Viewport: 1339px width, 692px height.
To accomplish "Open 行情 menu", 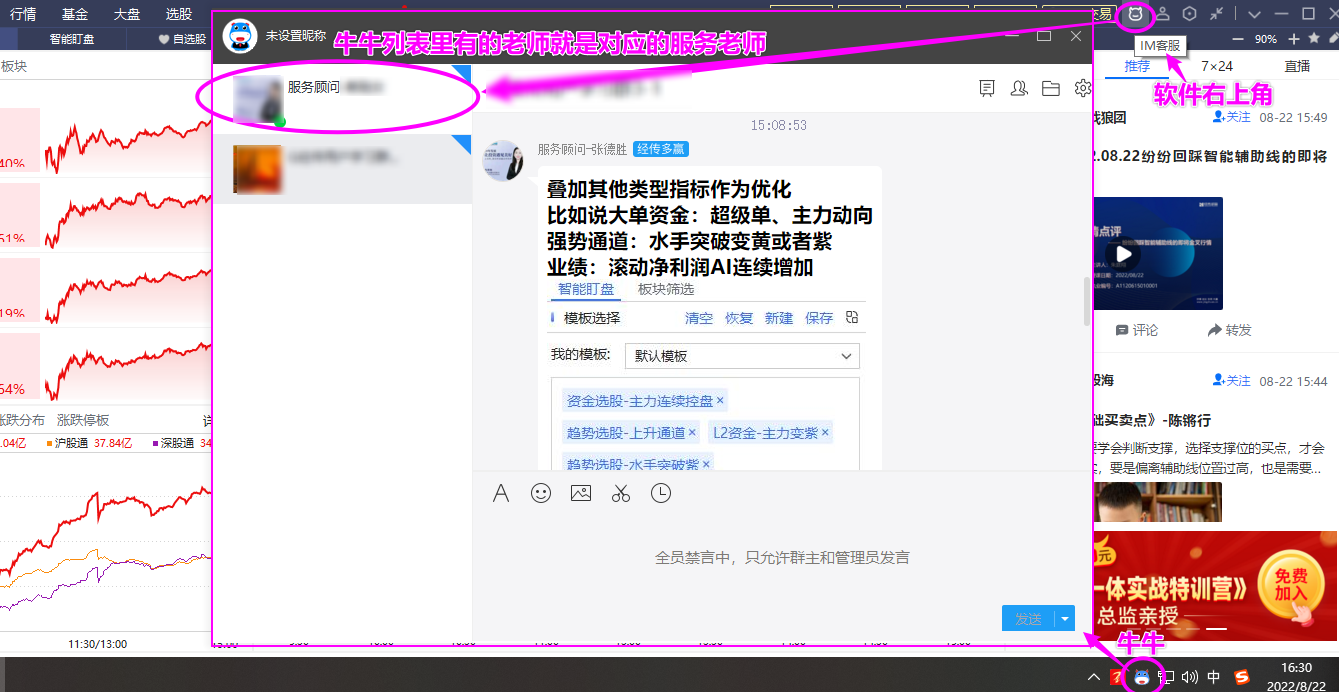I will click(x=23, y=14).
